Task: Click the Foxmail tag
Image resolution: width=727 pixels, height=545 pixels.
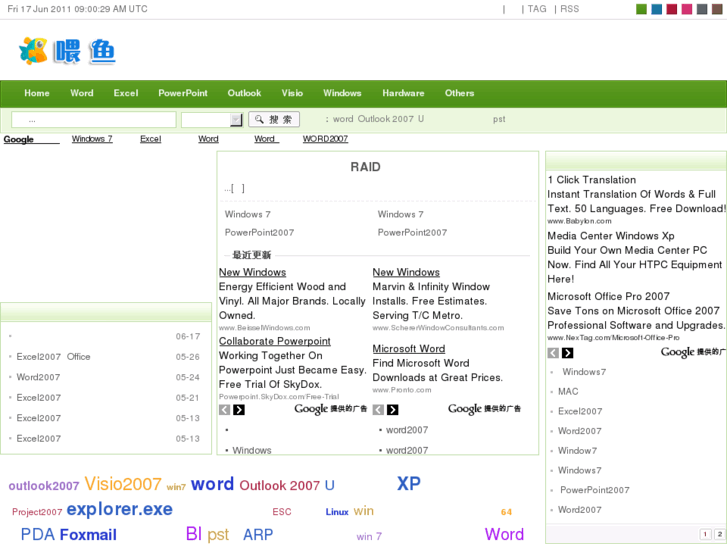Action: click(x=88, y=534)
